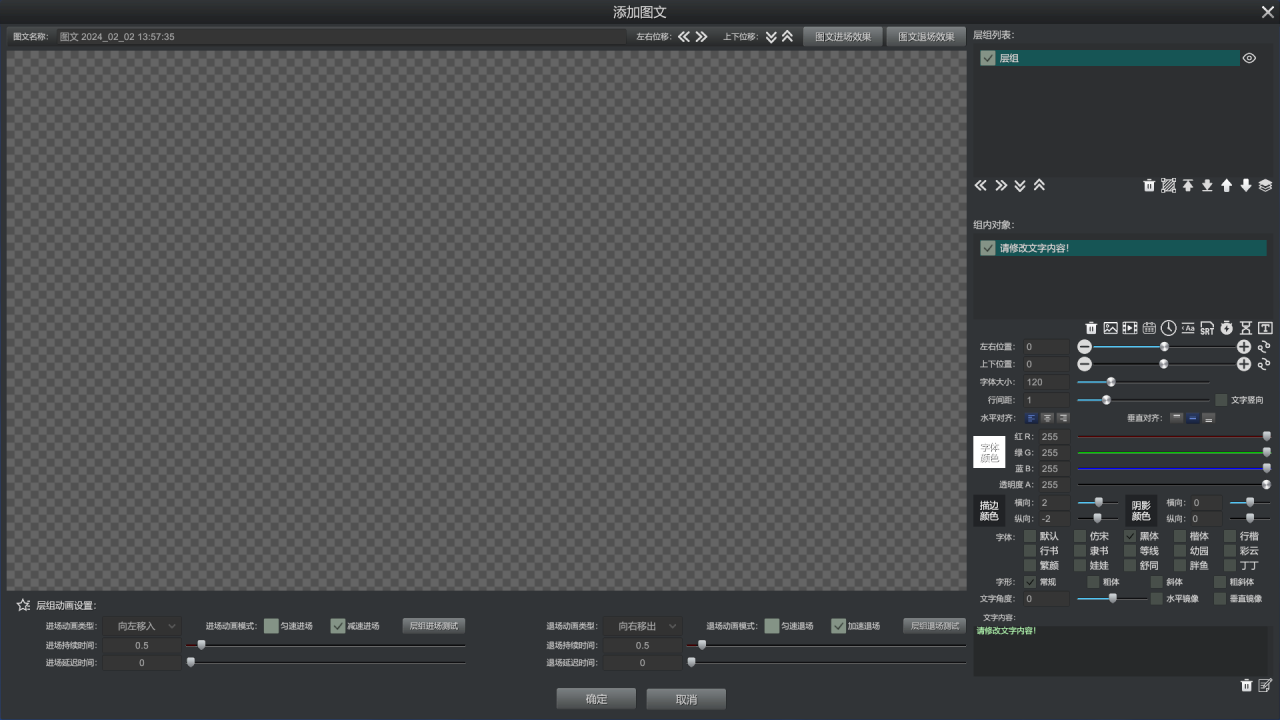Click the link icon for 左右位置

tap(1264, 346)
